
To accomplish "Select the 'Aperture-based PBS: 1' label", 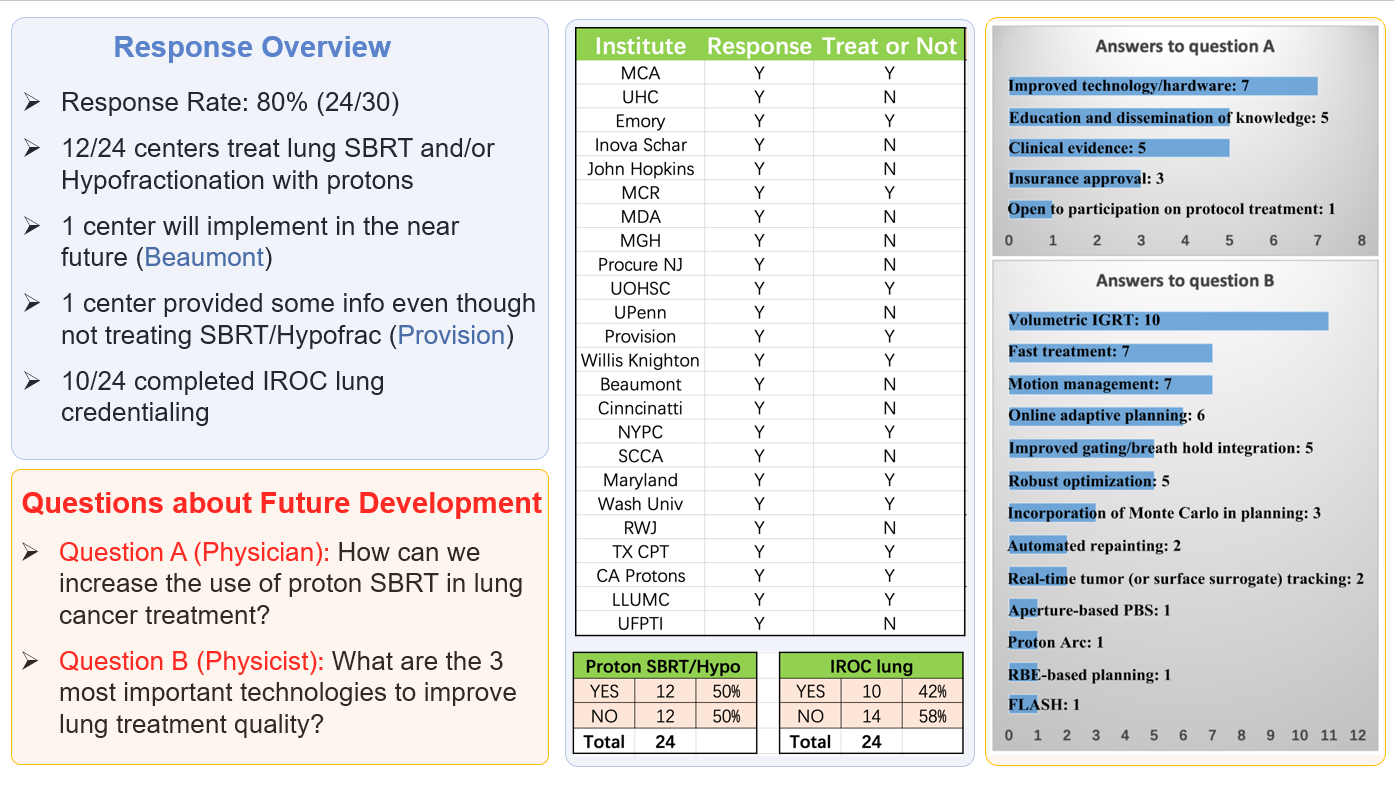I will point(1089,610).
